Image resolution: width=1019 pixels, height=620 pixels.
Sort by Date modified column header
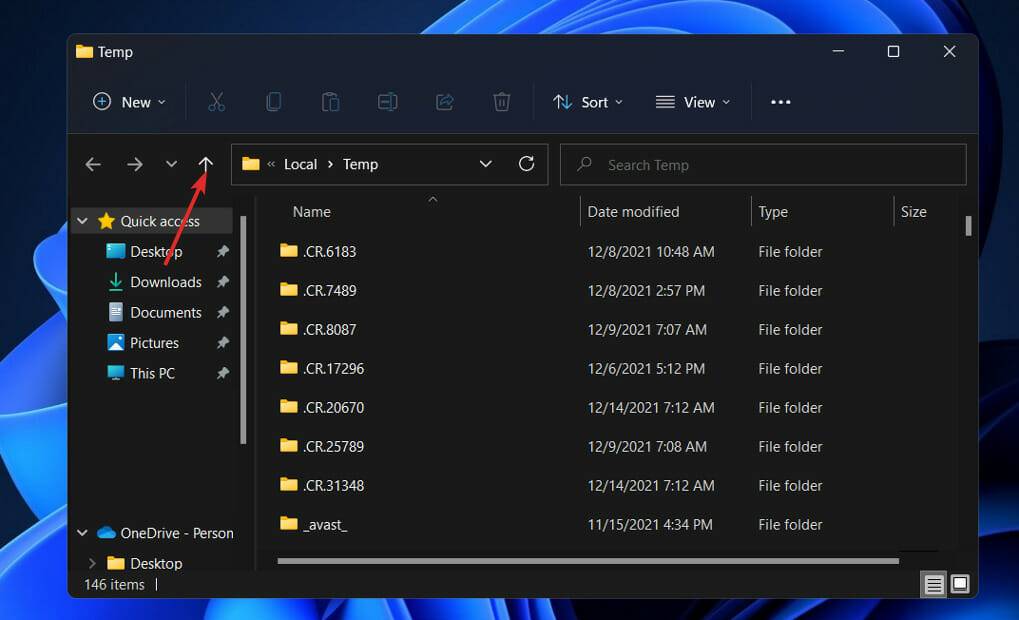tap(633, 212)
